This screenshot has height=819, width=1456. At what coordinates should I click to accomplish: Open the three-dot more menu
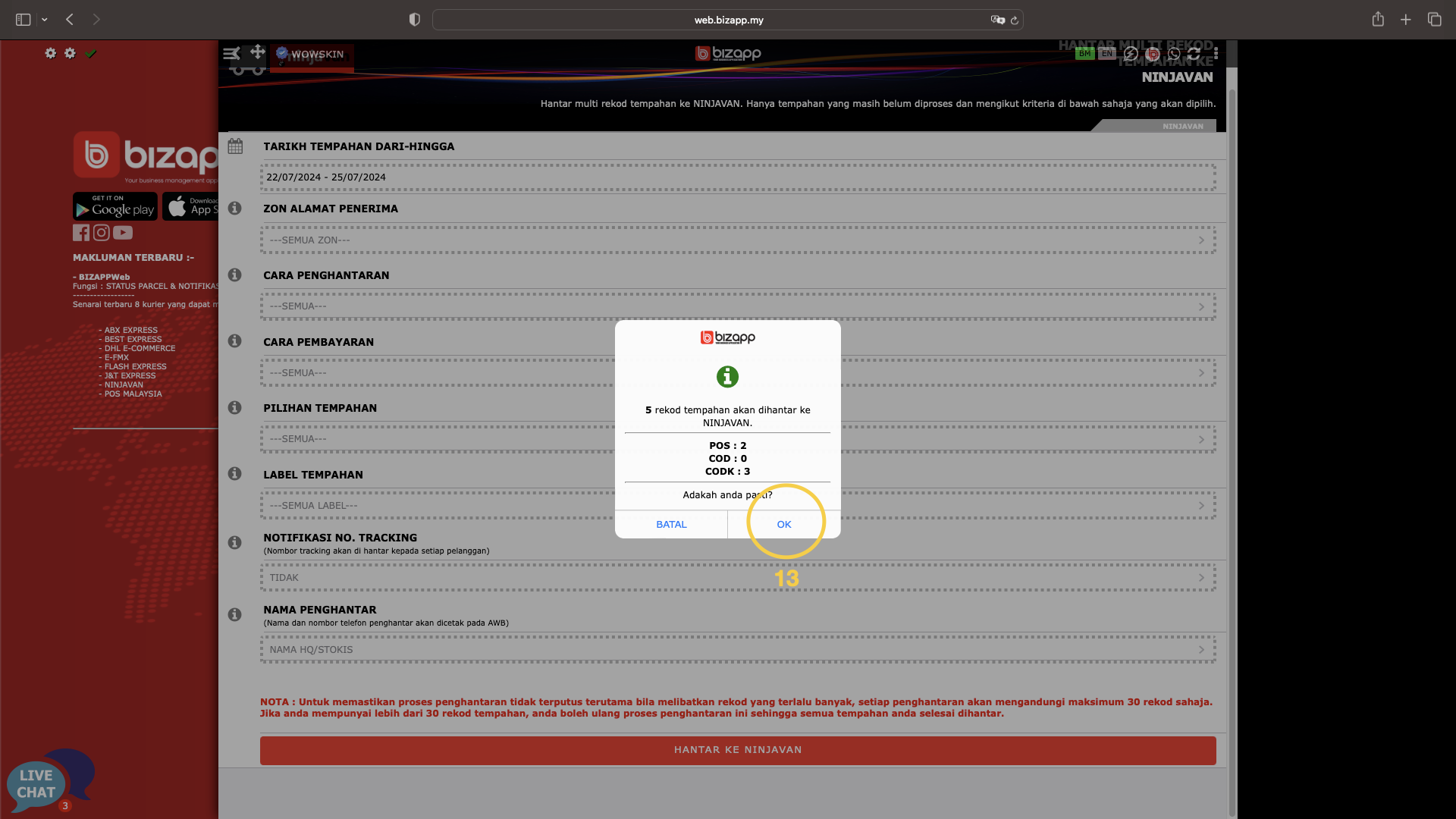click(x=1216, y=53)
